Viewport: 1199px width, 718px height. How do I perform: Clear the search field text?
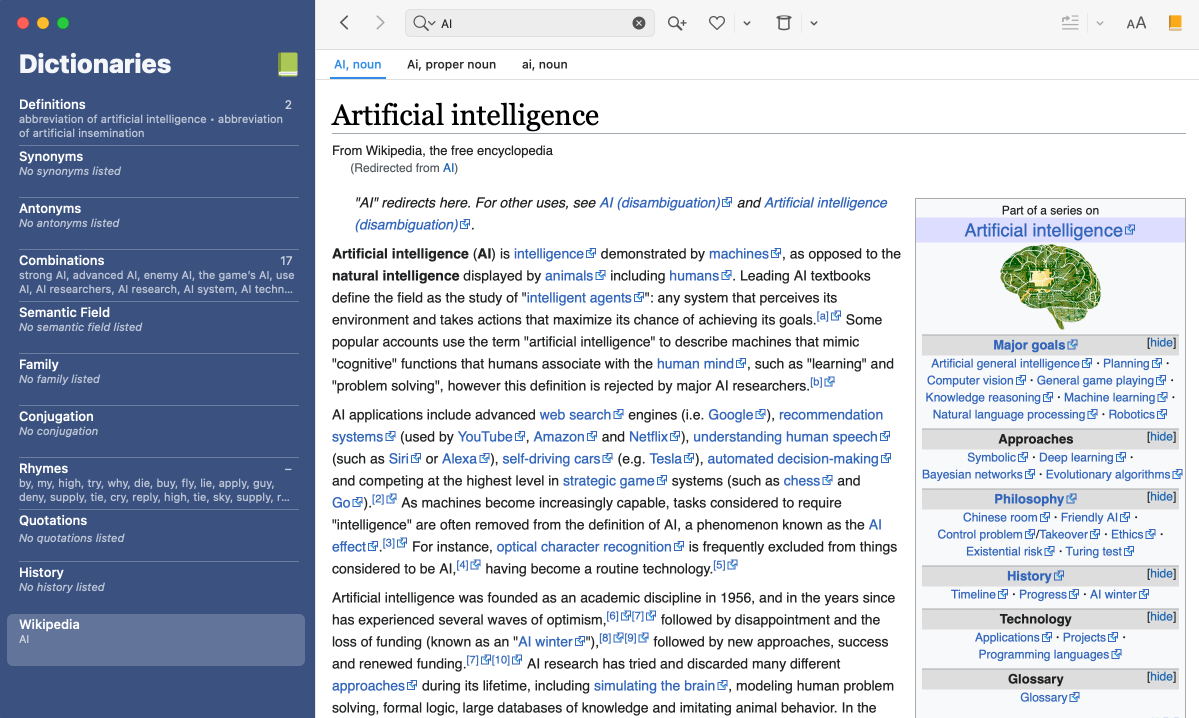tap(639, 23)
